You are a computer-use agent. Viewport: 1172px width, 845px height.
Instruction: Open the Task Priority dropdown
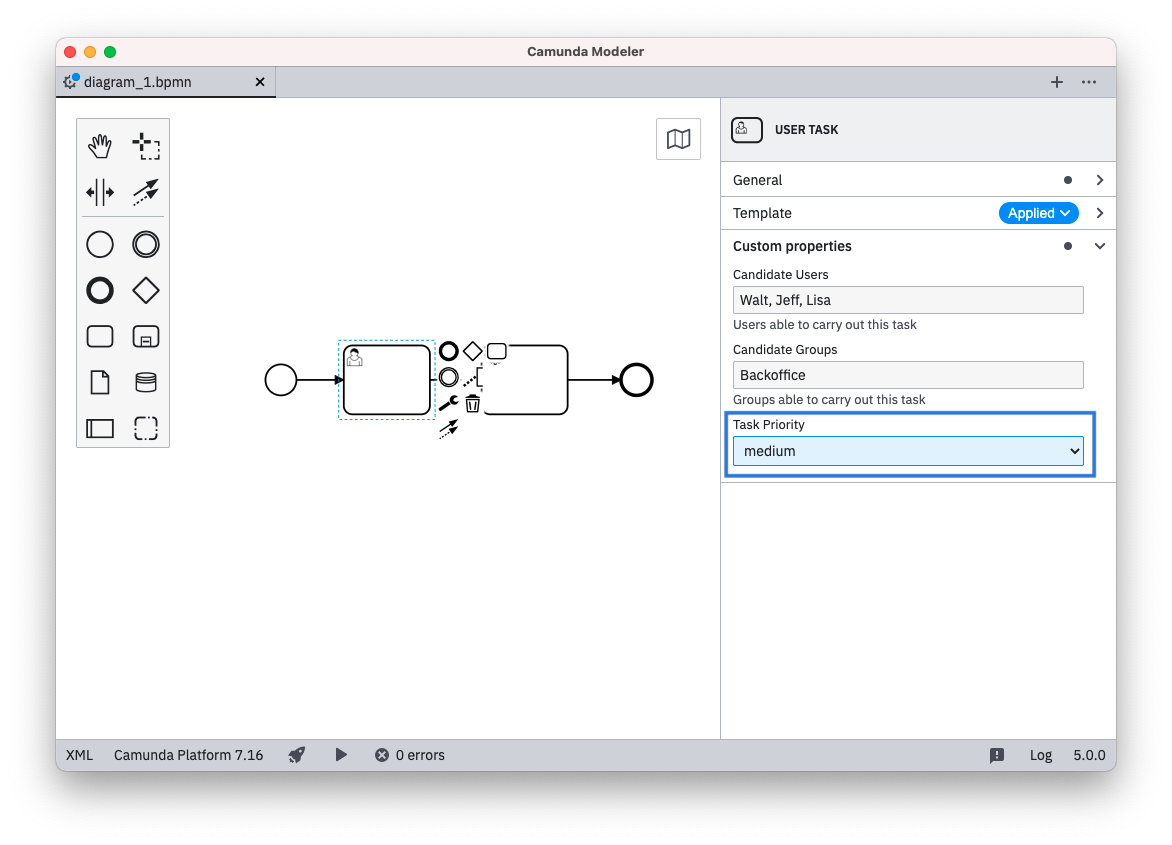click(908, 451)
